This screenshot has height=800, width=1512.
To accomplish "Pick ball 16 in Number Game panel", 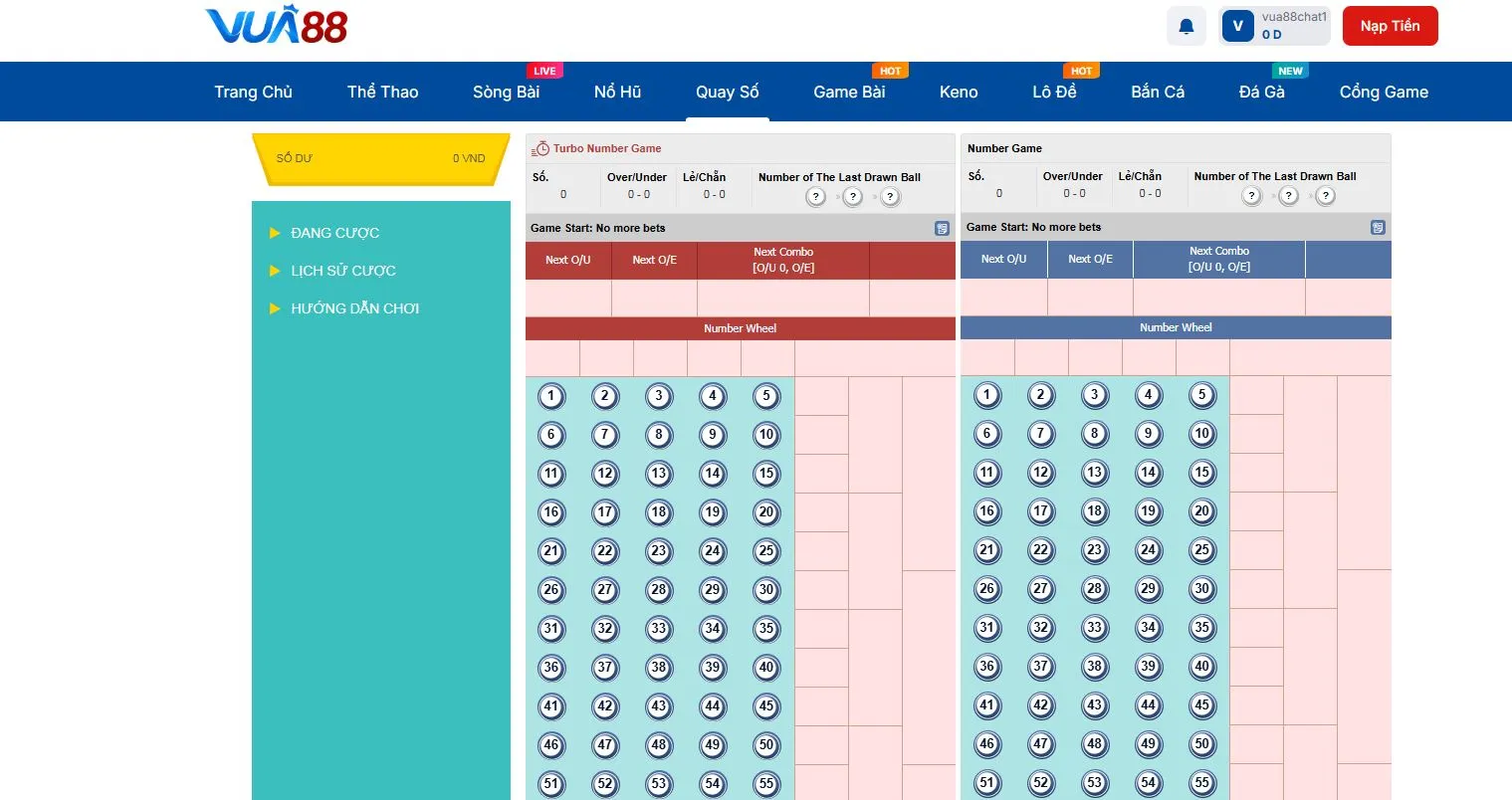I will 987,511.
